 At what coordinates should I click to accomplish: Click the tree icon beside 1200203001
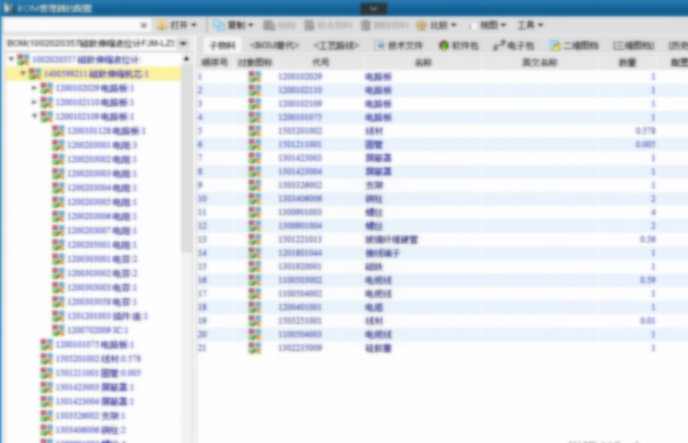[x=58, y=145]
